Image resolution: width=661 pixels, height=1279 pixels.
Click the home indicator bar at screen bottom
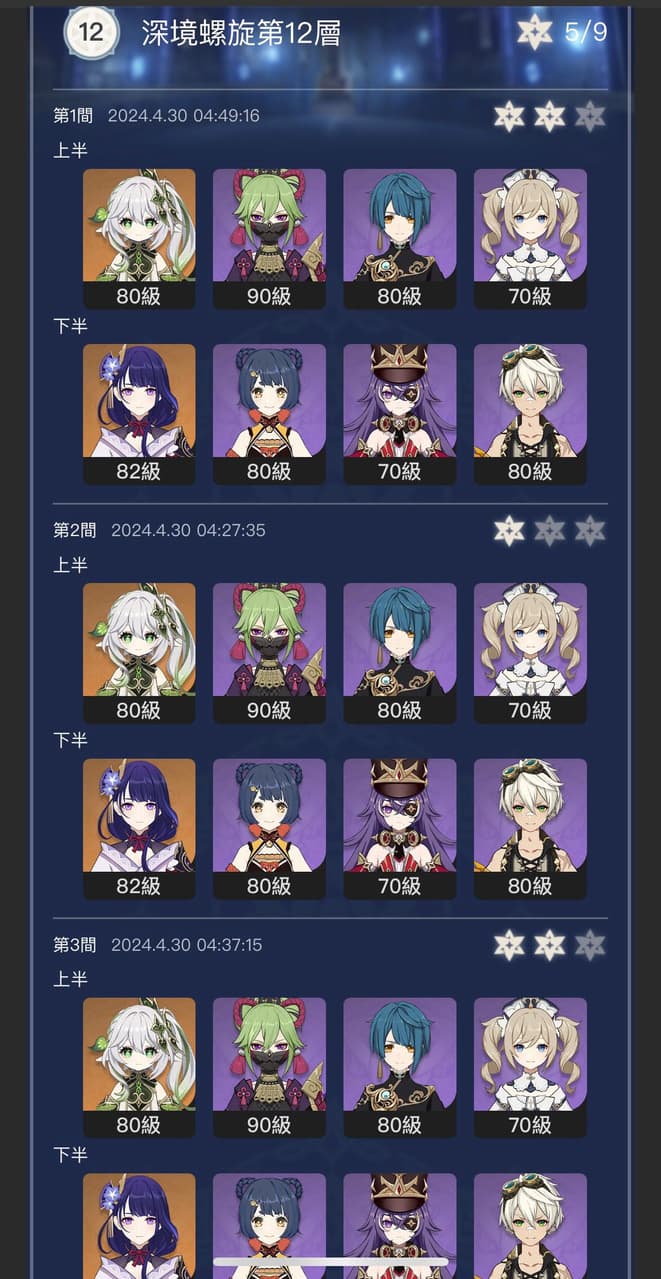[x=331, y=1263]
